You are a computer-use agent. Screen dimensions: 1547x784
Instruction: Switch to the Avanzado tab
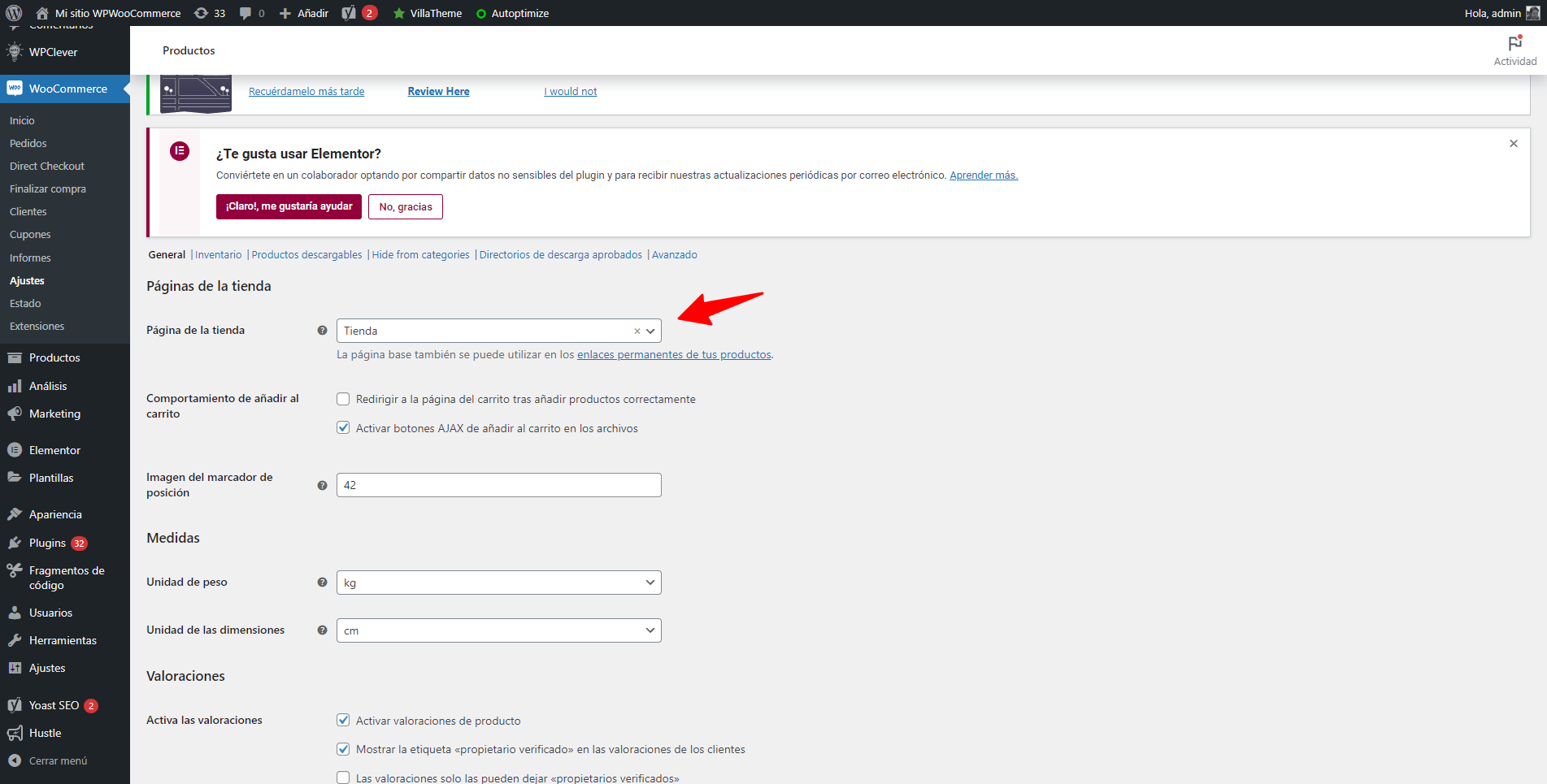(675, 255)
